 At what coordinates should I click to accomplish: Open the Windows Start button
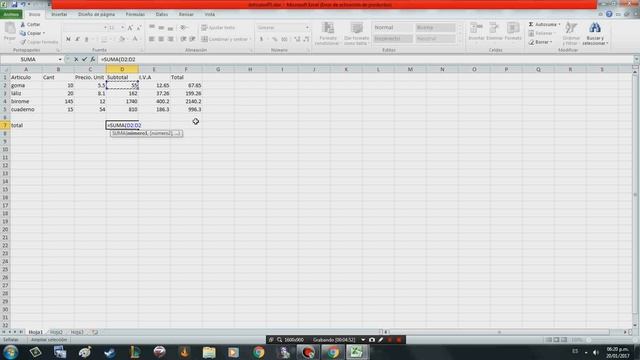11,352
